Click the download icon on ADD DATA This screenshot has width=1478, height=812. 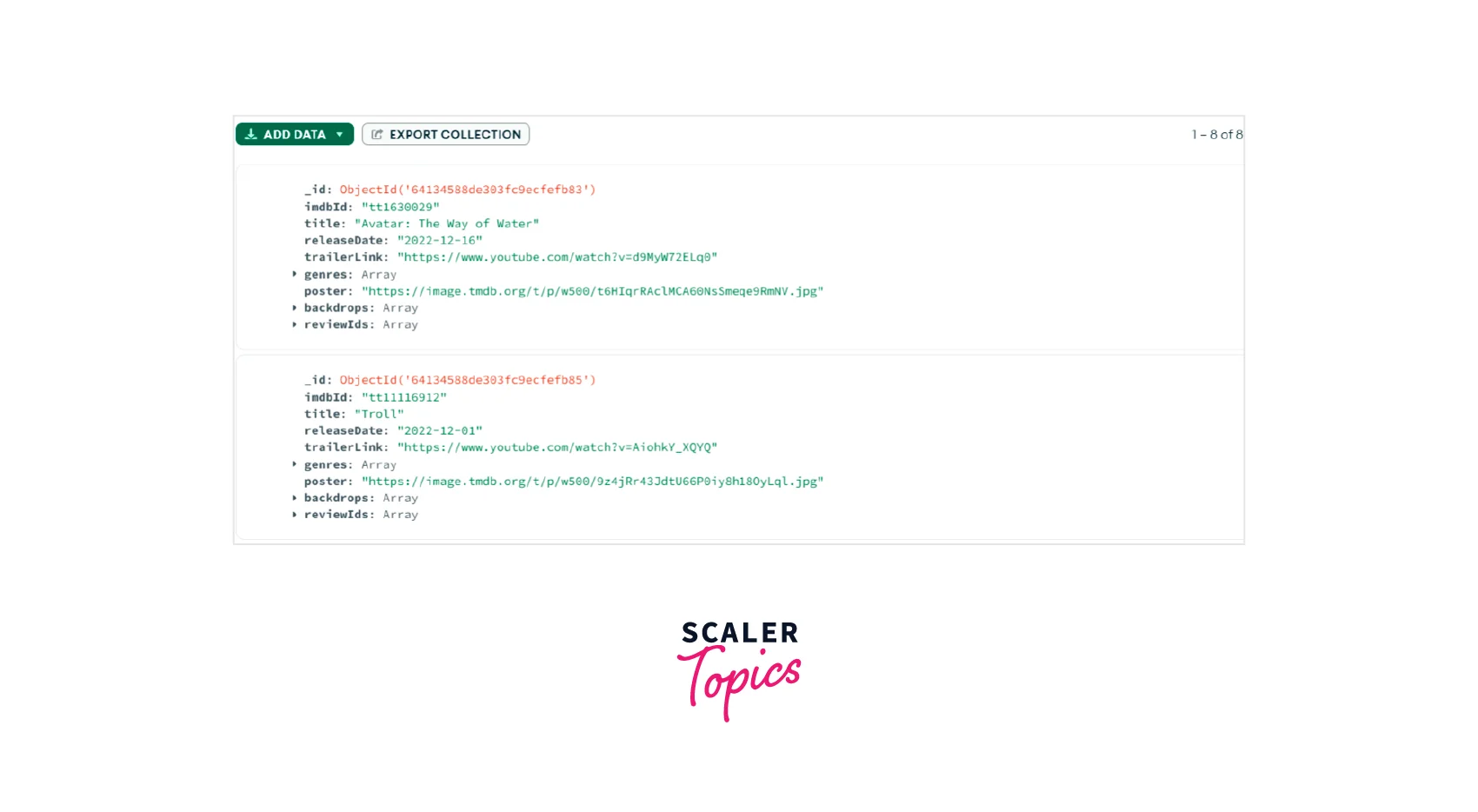coord(250,134)
